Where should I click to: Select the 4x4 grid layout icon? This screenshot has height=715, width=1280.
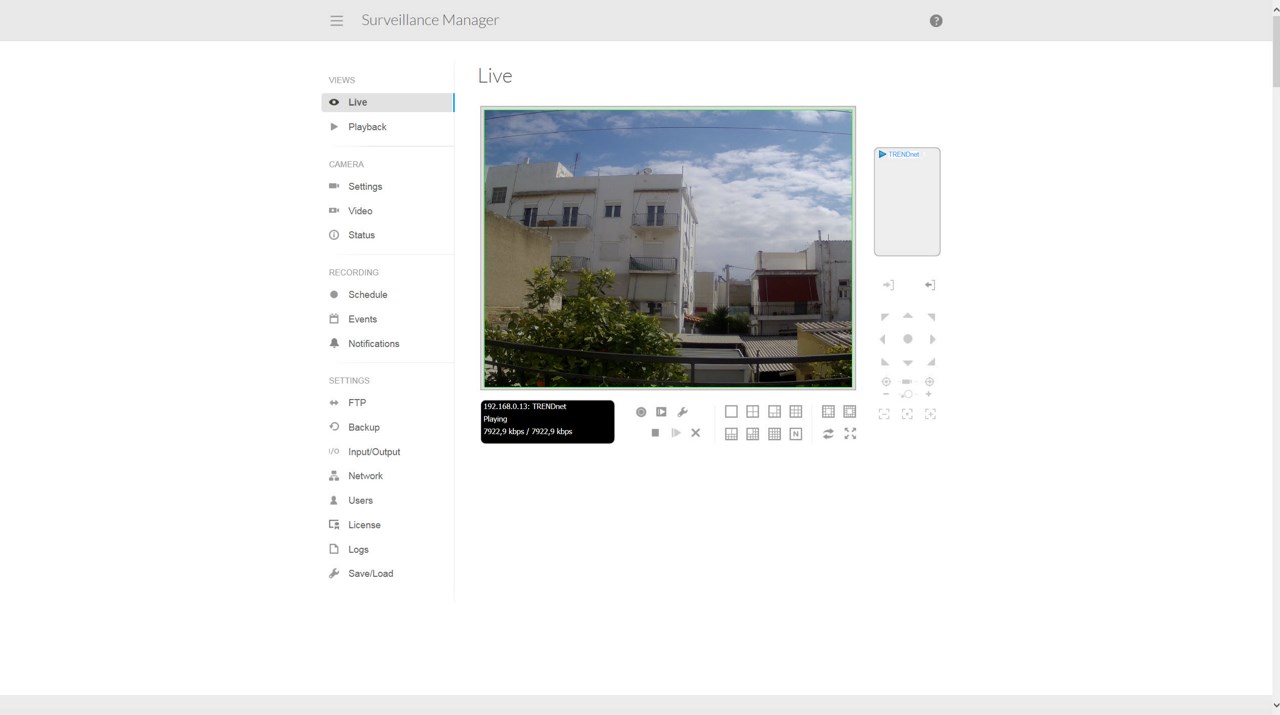pos(774,434)
